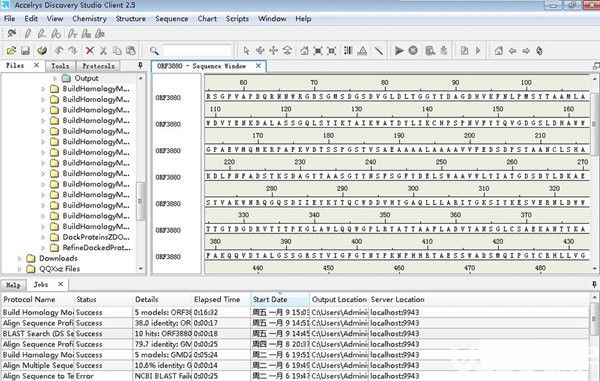Screen dimensions: 600x381
Task: Open the File menu
Action: [x=10, y=19]
